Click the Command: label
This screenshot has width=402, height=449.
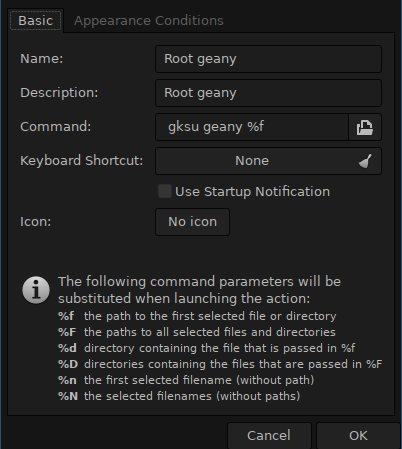(x=56, y=127)
